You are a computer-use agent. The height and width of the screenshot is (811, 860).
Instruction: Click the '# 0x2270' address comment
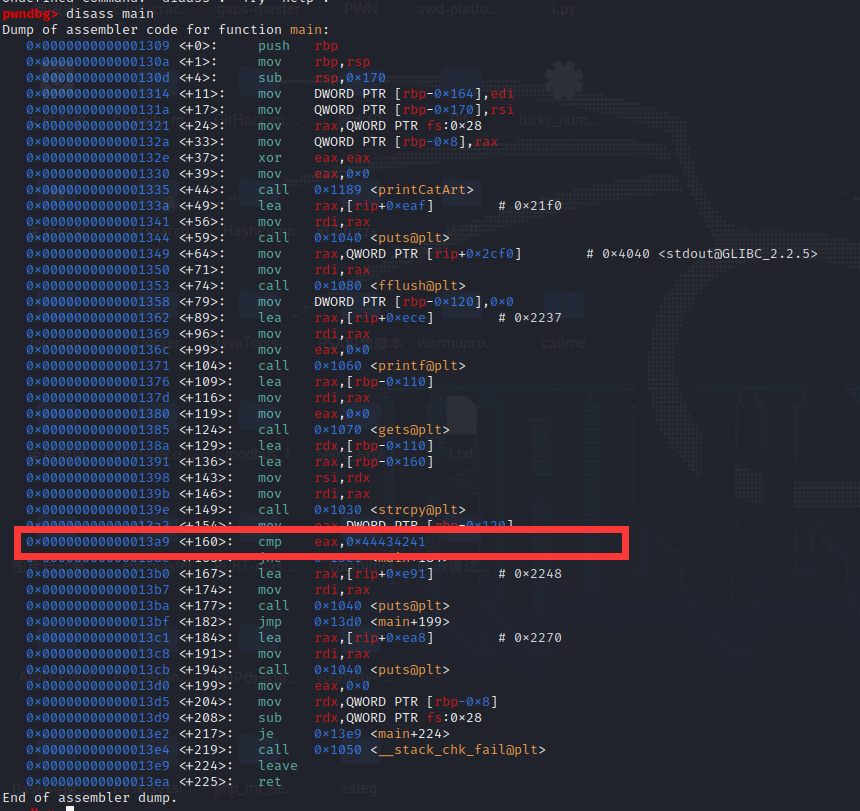(530, 637)
